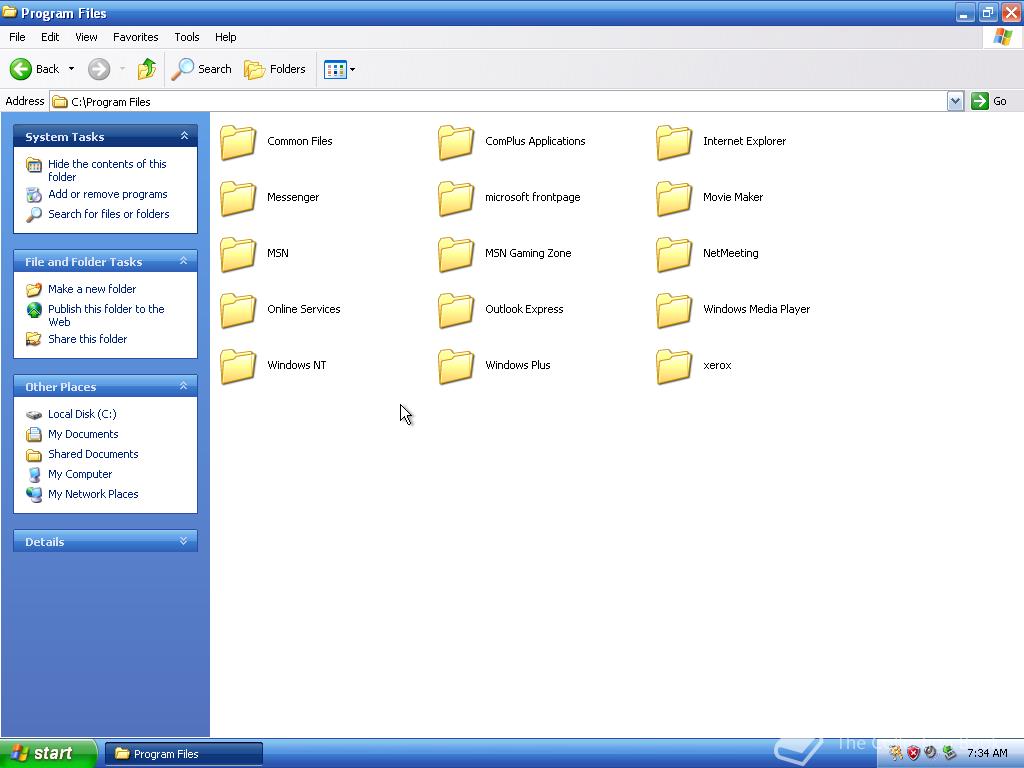Open the Views dropdown button
The width and height of the screenshot is (1024, 768).
pyautogui.click(x=340, y=69)
